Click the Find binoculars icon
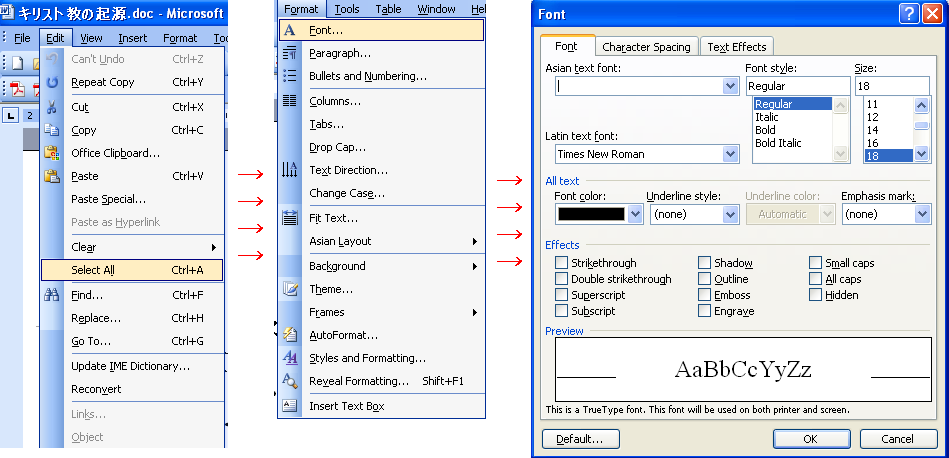Viewport: 949px width, 458px height. coord(52,295)
